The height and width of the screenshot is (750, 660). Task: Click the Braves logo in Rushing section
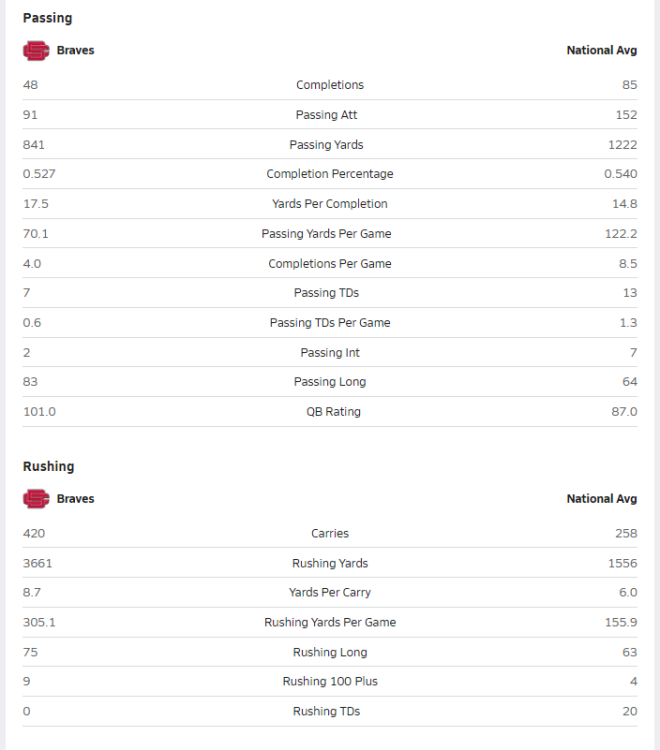tap(36, 499)
